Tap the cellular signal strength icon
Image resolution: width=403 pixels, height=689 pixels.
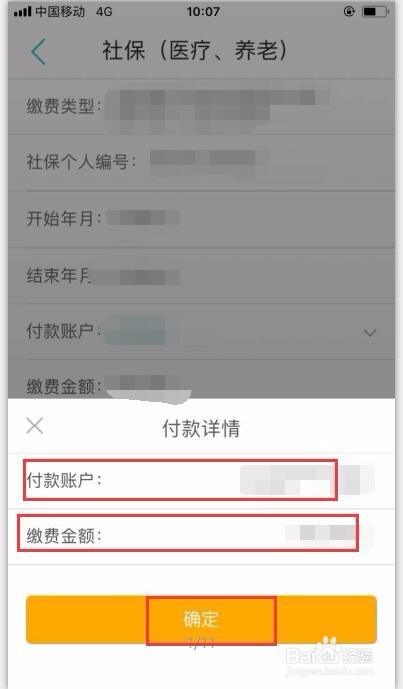click(22, 12)
